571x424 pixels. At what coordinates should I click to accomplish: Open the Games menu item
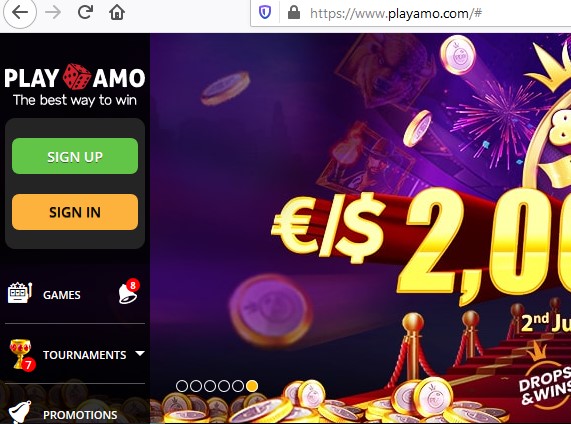click(62, 295)
